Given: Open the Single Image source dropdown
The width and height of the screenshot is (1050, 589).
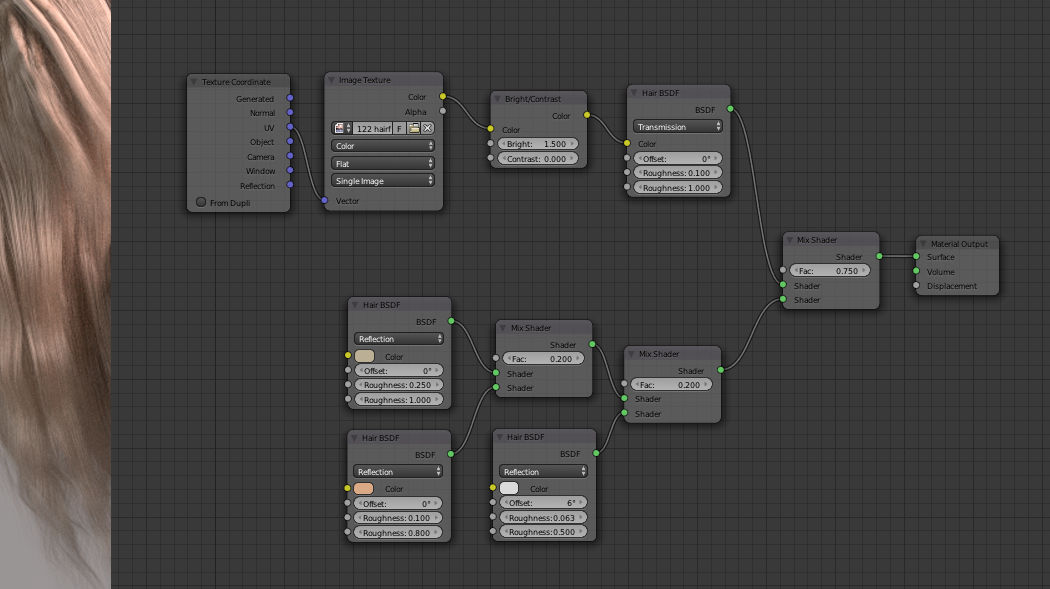Looking at the screenshot, I should click(x=383, y=181).
